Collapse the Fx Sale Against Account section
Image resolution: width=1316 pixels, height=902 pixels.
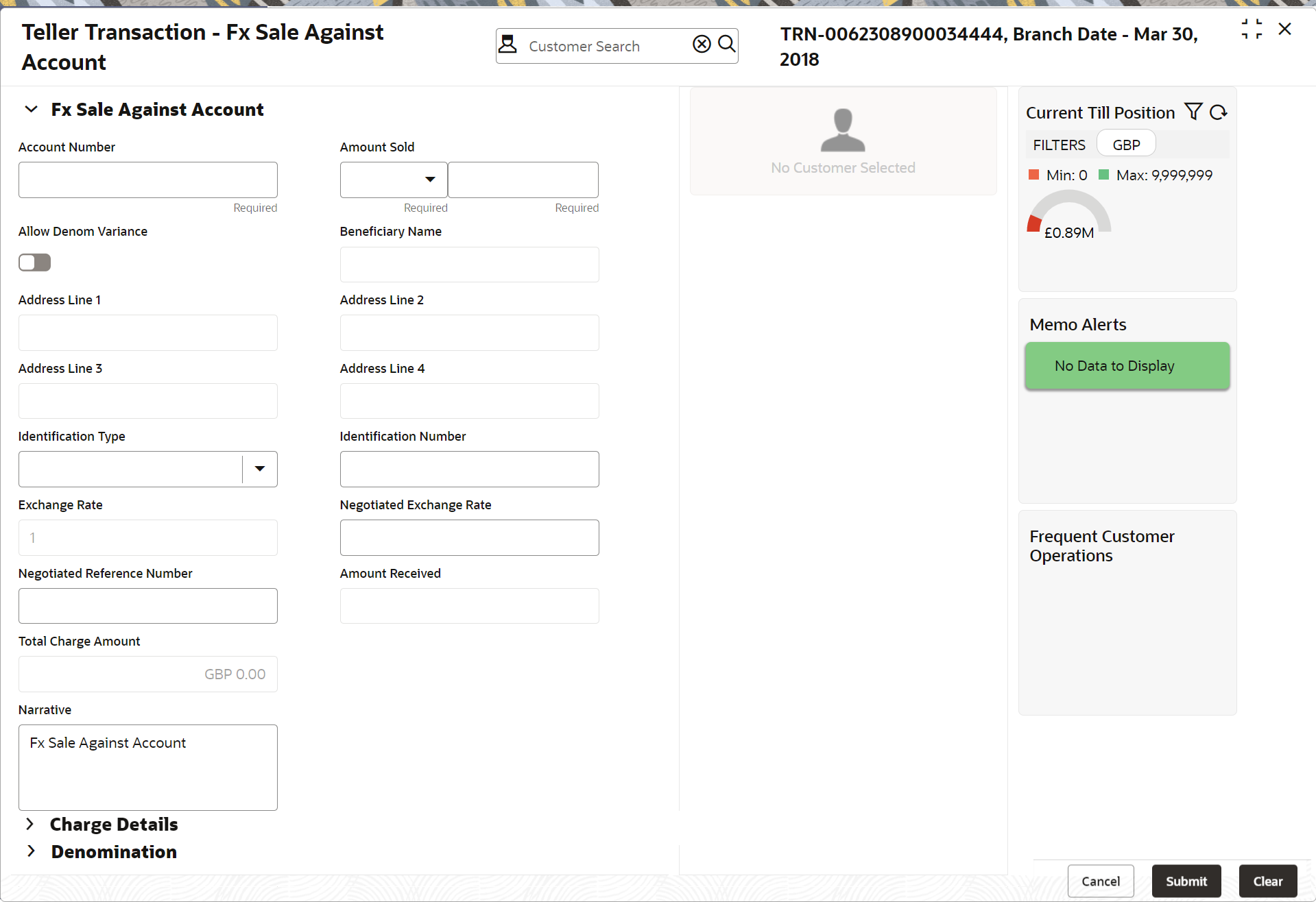[31, 110]
